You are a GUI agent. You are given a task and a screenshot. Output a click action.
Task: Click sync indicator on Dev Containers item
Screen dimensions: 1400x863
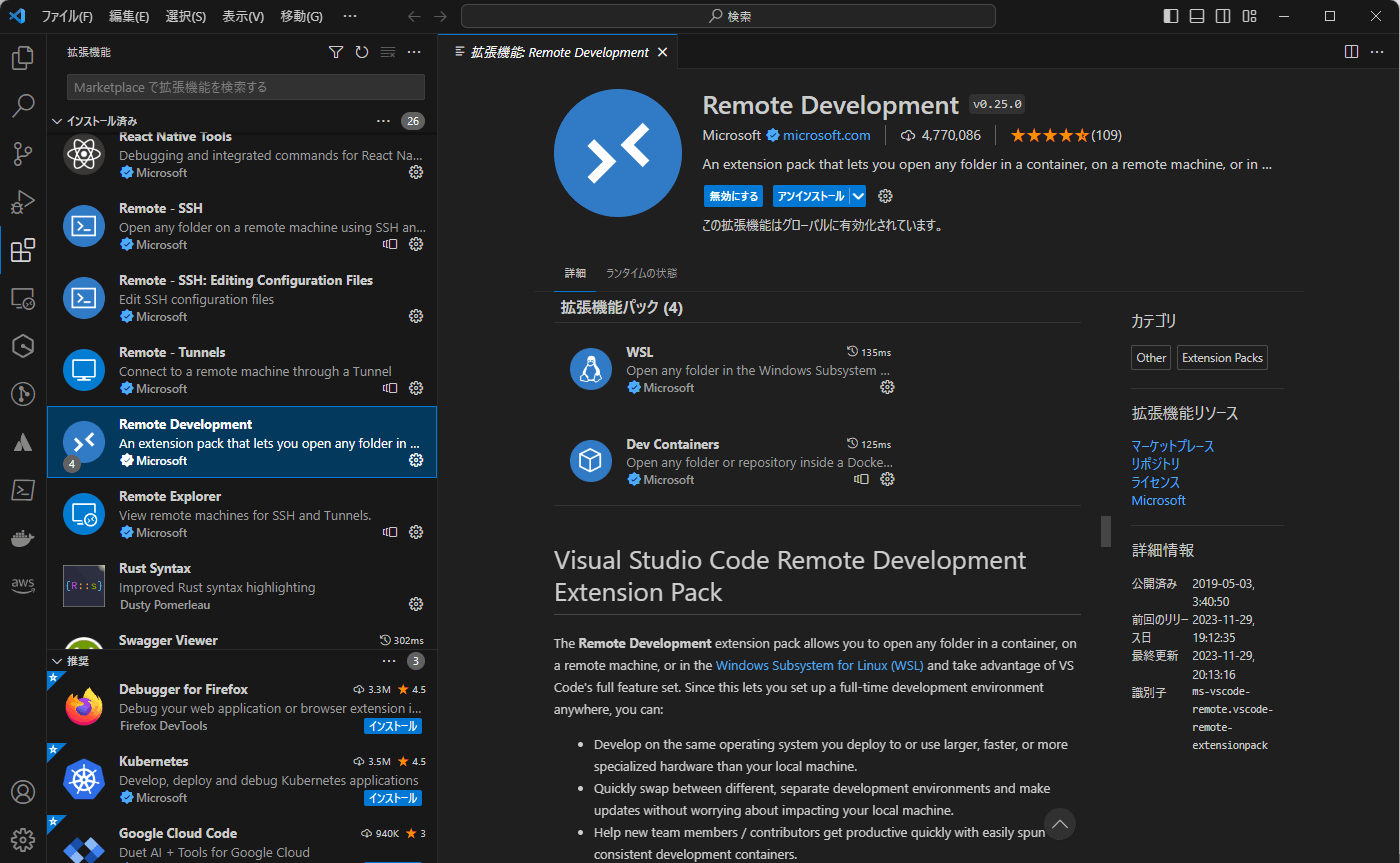pyautogui.click(x=862, y=479)
